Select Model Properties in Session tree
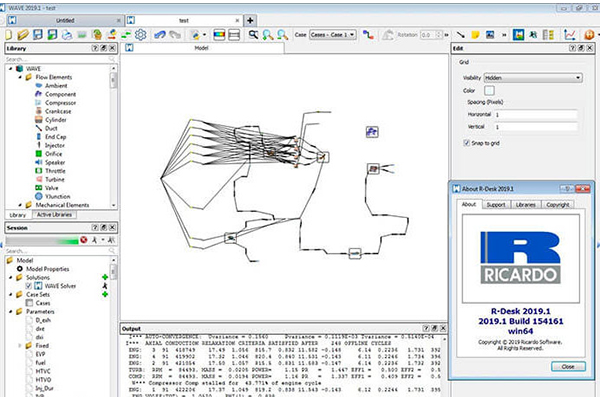 click(x=47, y=269)
